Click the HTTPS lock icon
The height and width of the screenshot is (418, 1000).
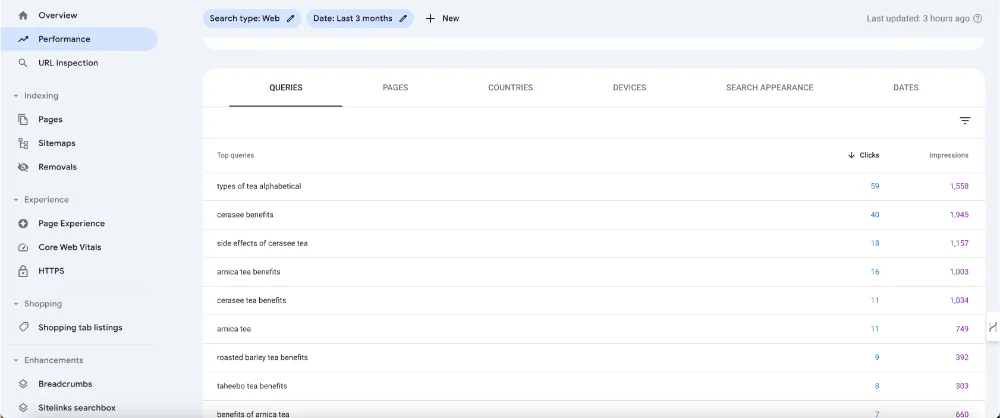(23, 271)
